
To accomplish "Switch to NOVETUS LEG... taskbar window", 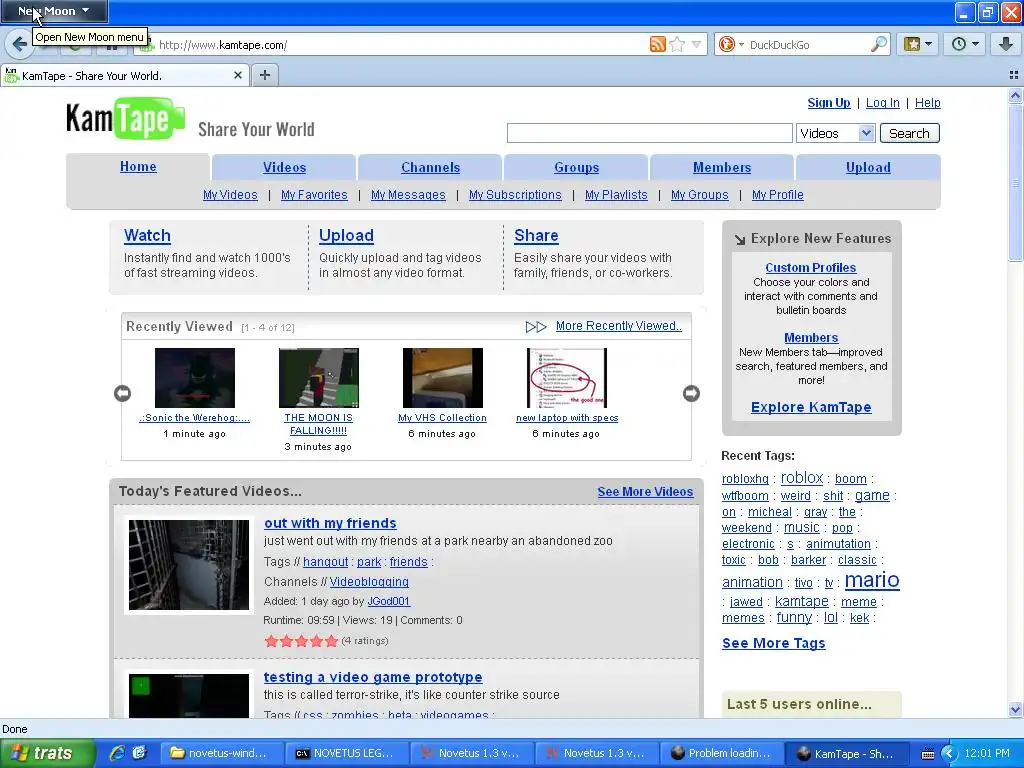I will point(345,754).
